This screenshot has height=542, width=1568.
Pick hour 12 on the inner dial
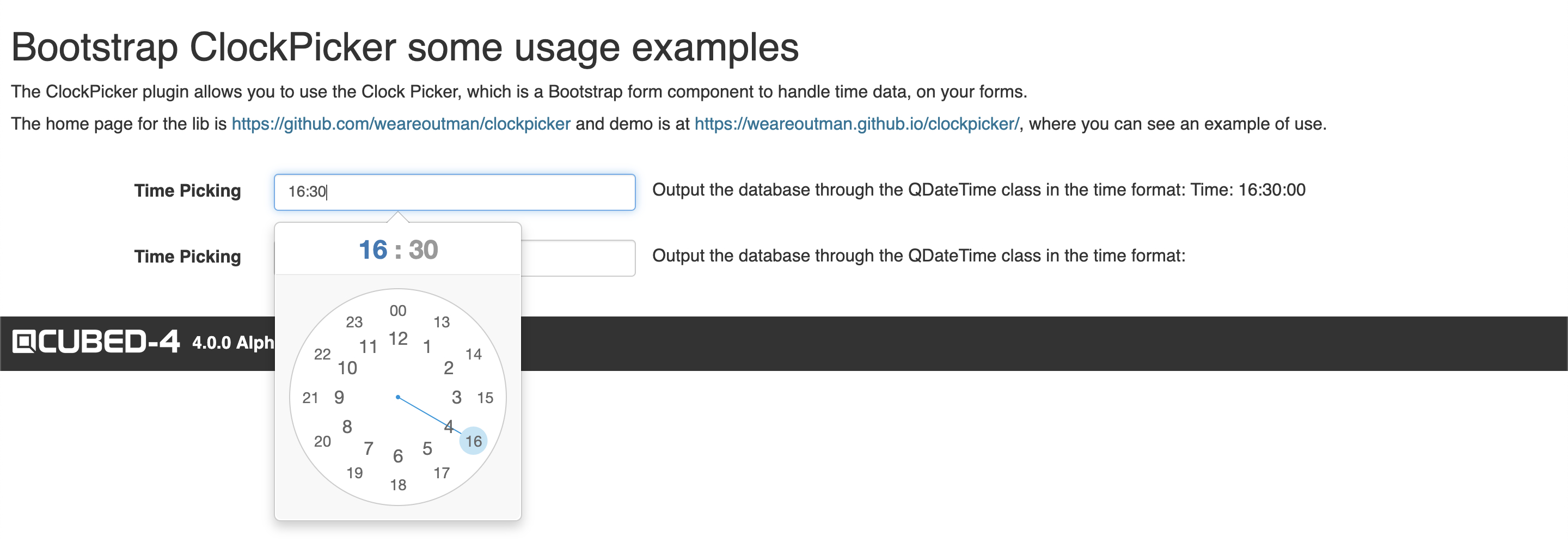(398, 339)
